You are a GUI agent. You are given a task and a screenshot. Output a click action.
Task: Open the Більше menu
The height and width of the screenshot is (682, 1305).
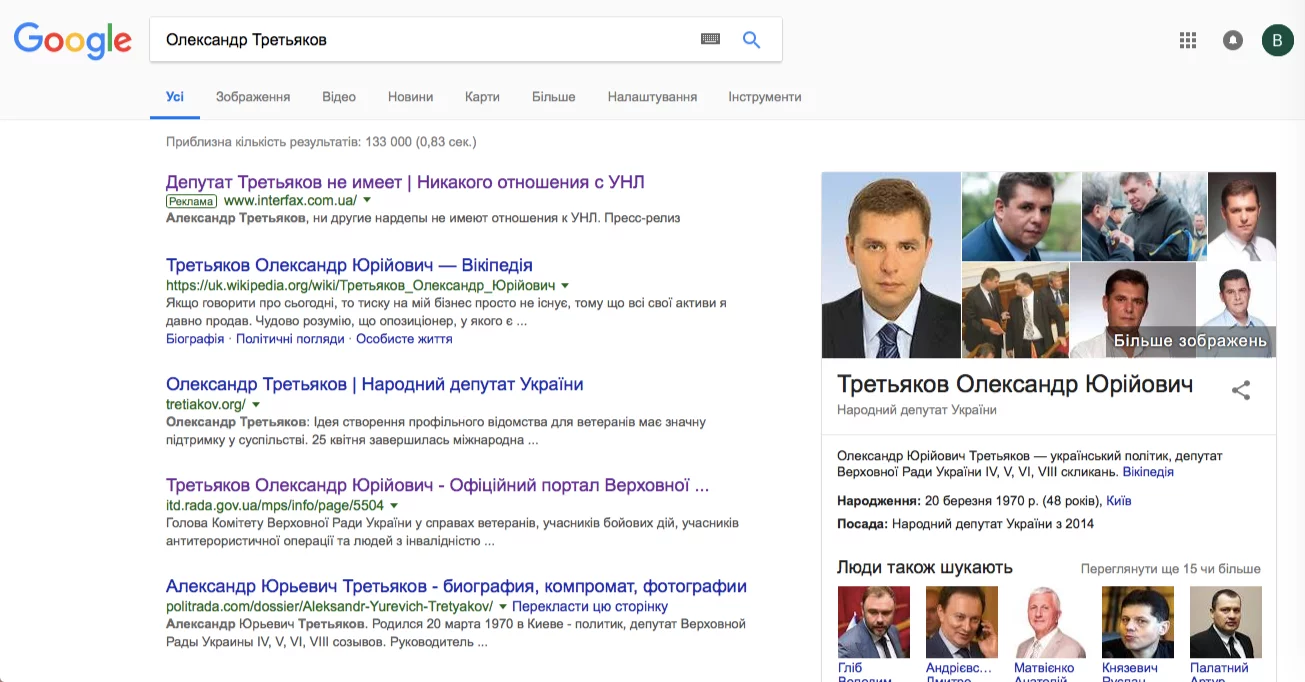tap(553, 97)
